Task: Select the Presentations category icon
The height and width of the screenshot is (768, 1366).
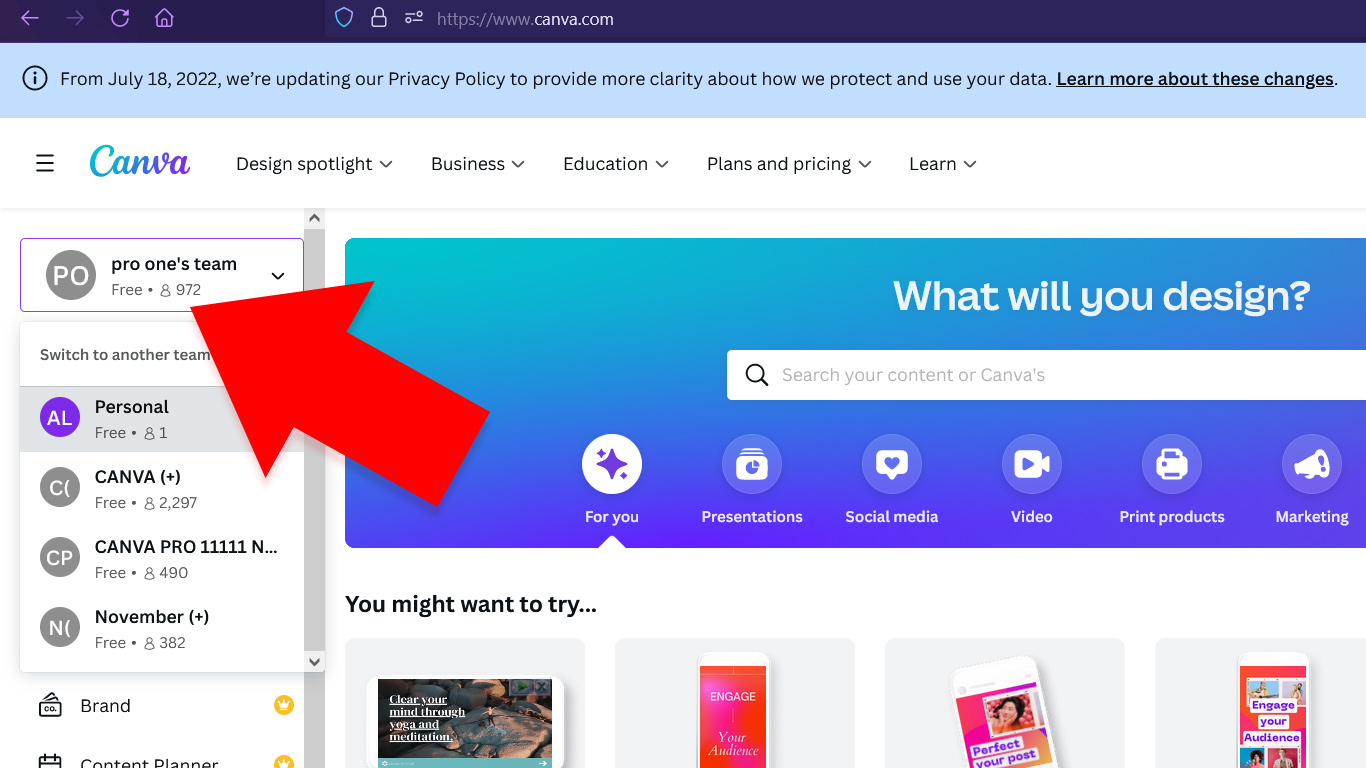Action: (752, 464)
